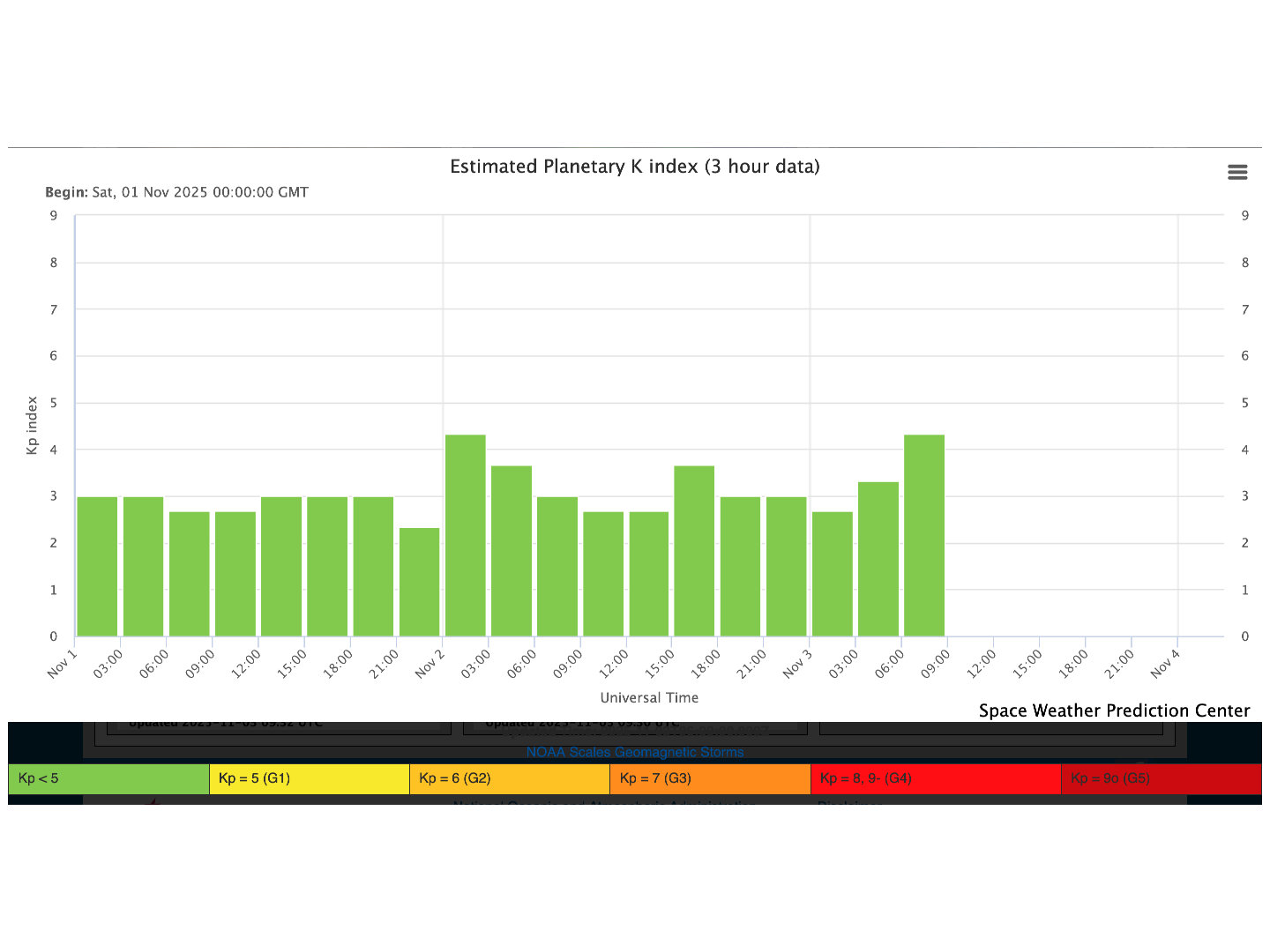Click the red Kp = 8, 9- (G4) box
The height and width of the screenshot is (952, 1270).
click(x=935, y=778)
